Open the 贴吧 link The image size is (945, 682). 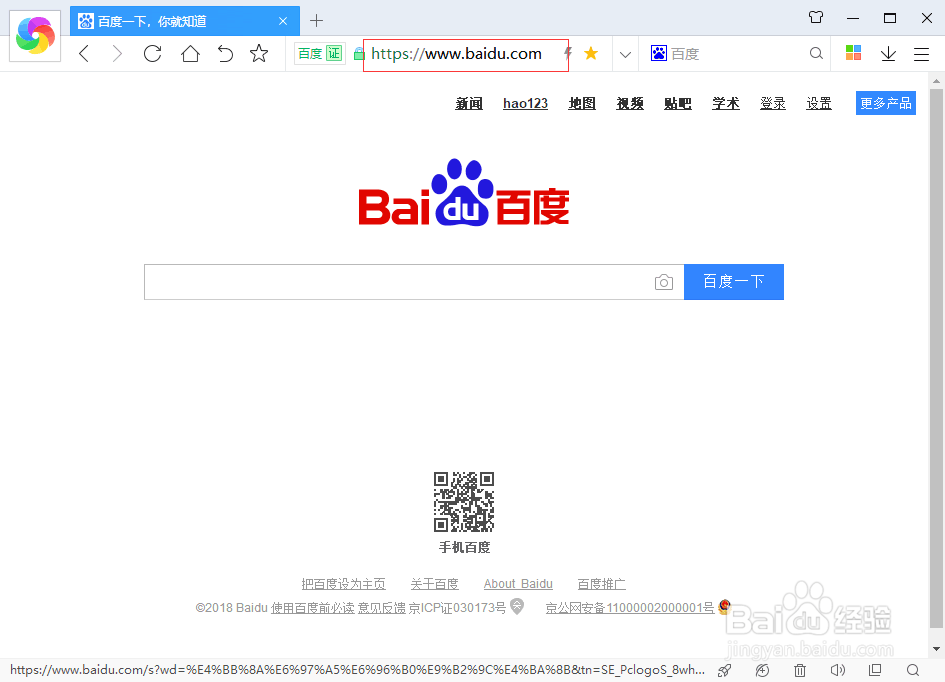677,104
